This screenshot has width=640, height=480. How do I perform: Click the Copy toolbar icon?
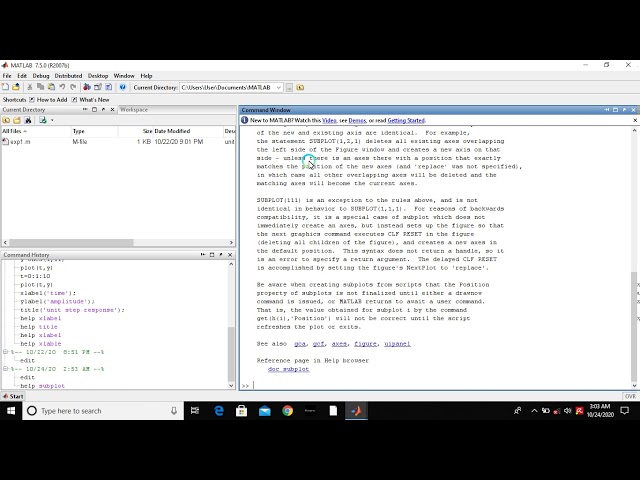pyautogui.click(x=40, y=87)
